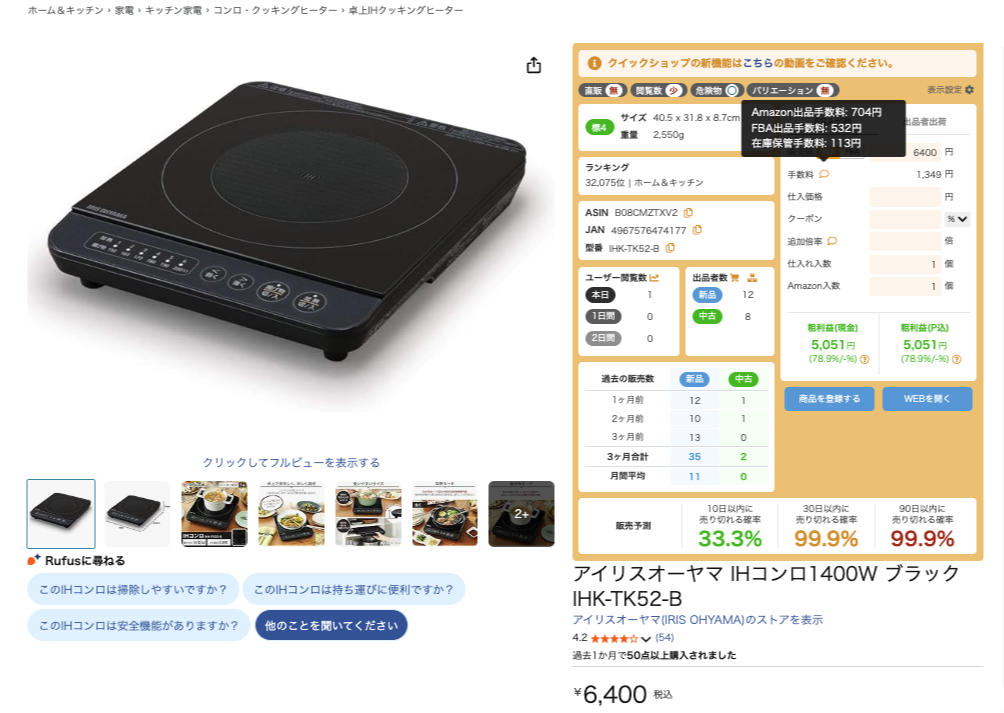Copy model number IHK-TK52-B with its copy icon
Screen dimensions: 1004x713
670,248
